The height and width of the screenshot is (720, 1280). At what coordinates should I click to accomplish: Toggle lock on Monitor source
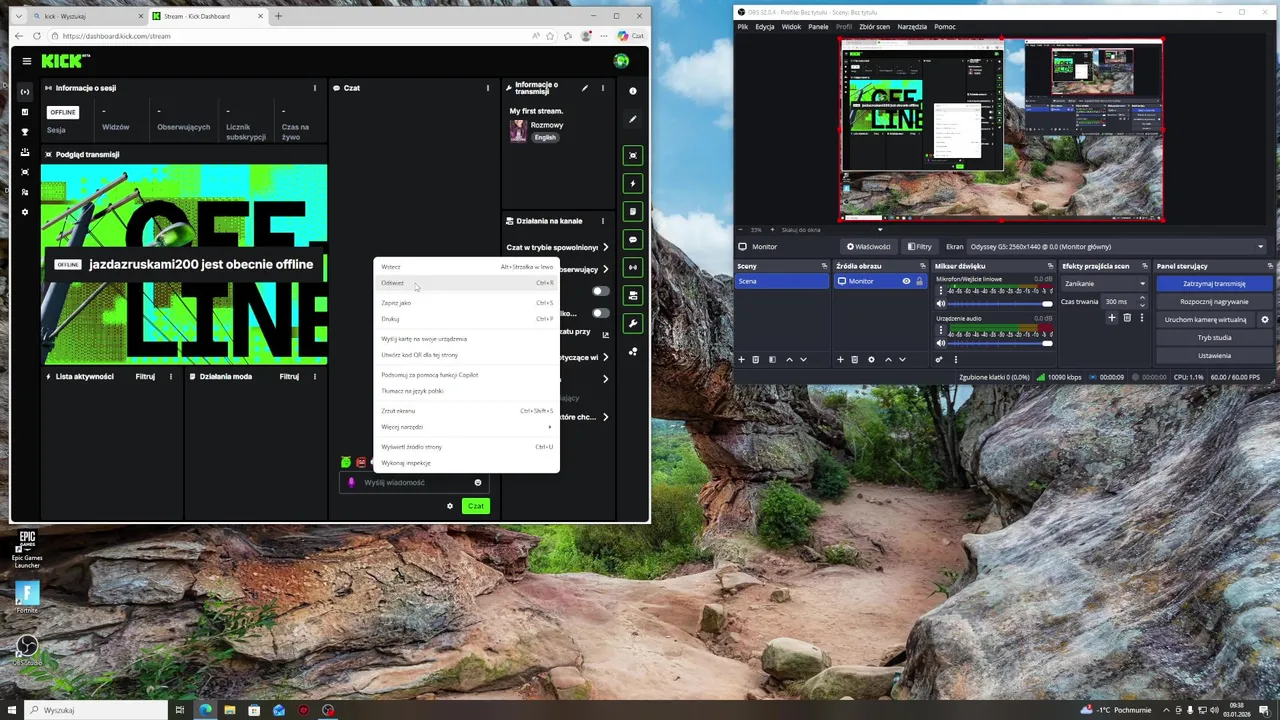(919, 281)
